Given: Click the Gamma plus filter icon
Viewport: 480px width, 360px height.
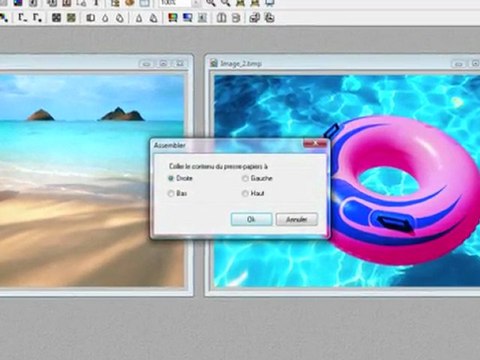Looking at the screenshot, I should click(37, 18).
